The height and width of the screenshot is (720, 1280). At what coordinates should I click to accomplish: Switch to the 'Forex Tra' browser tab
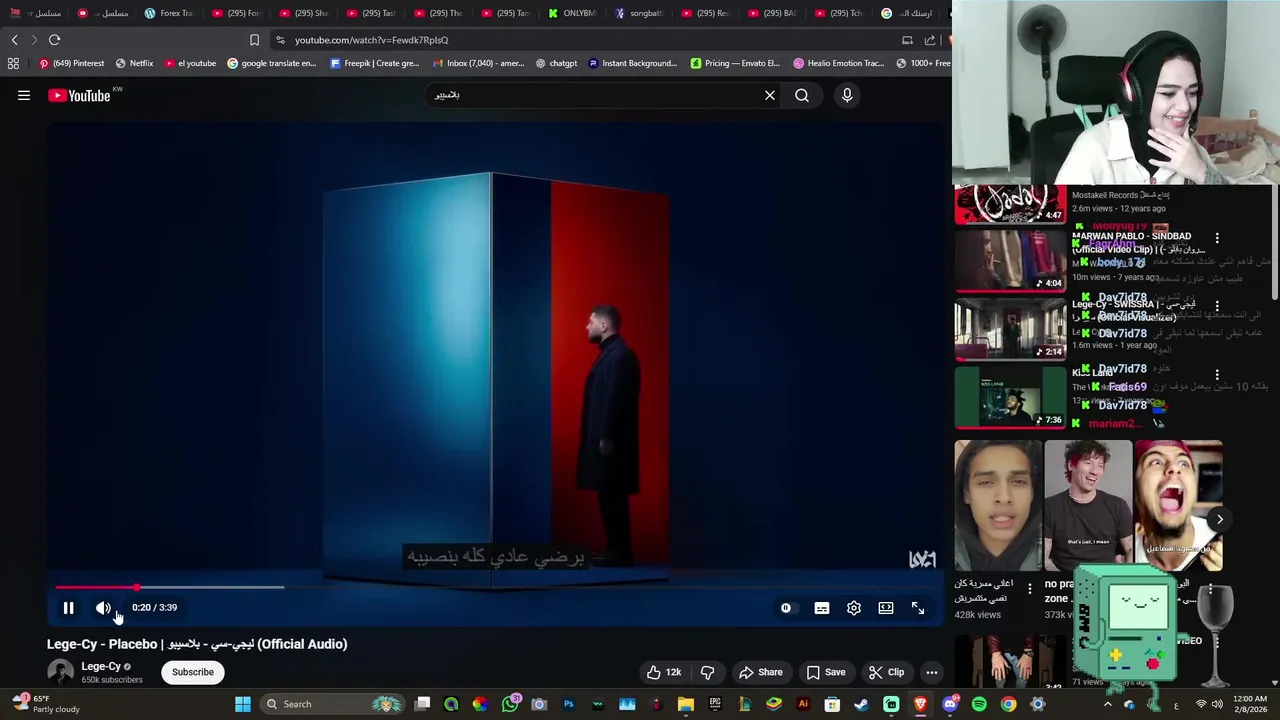pyautogui.click(x=169, y=13)
